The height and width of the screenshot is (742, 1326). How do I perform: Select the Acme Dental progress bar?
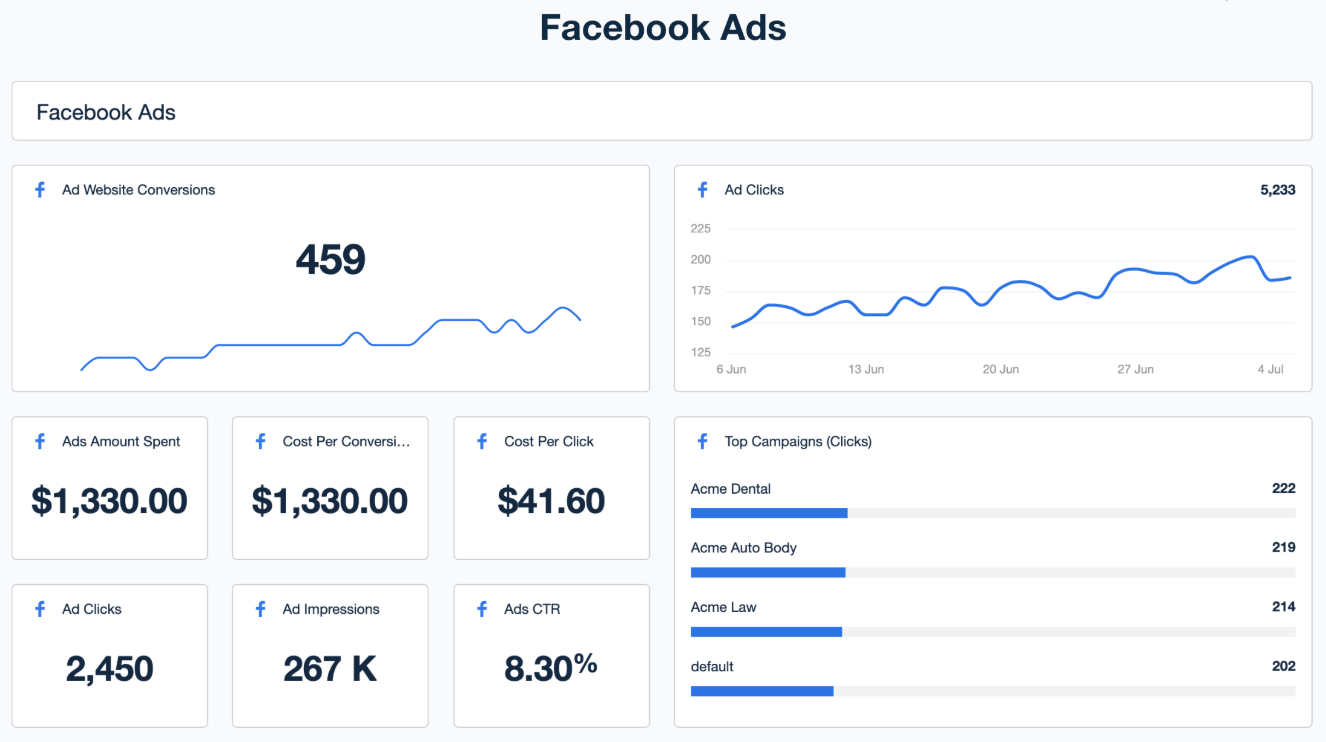click(x=768, y=513)
